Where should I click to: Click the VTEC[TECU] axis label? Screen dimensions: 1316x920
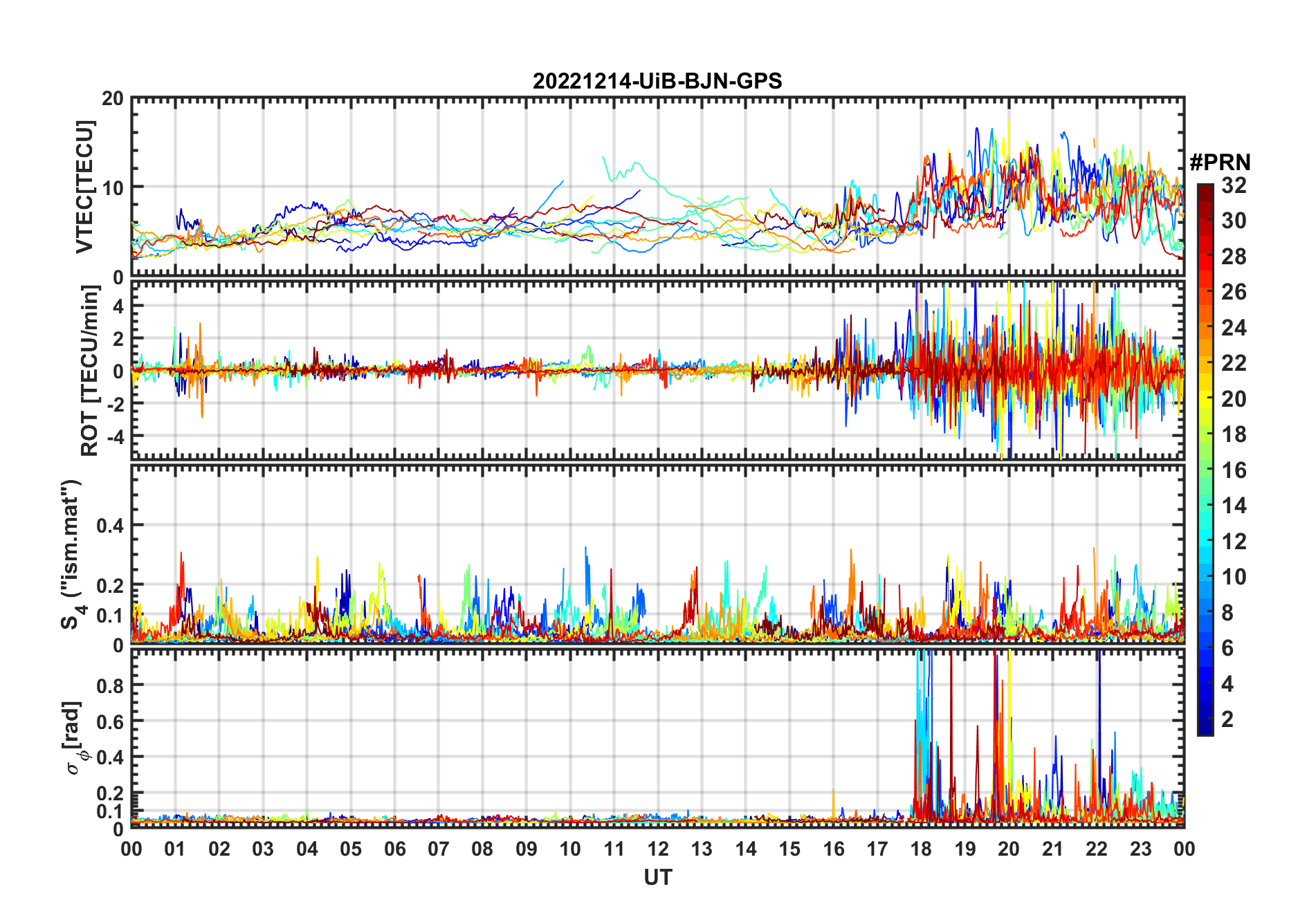84,187
